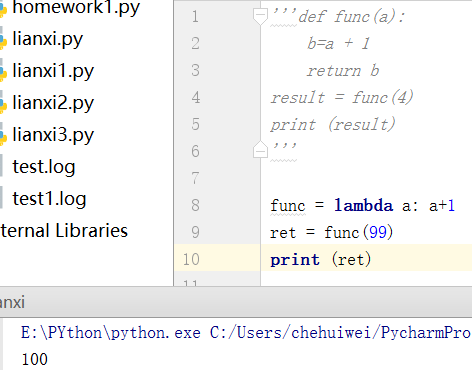Click 'return b' on line 3
The image size is (472, 370).
coord(343,70)
